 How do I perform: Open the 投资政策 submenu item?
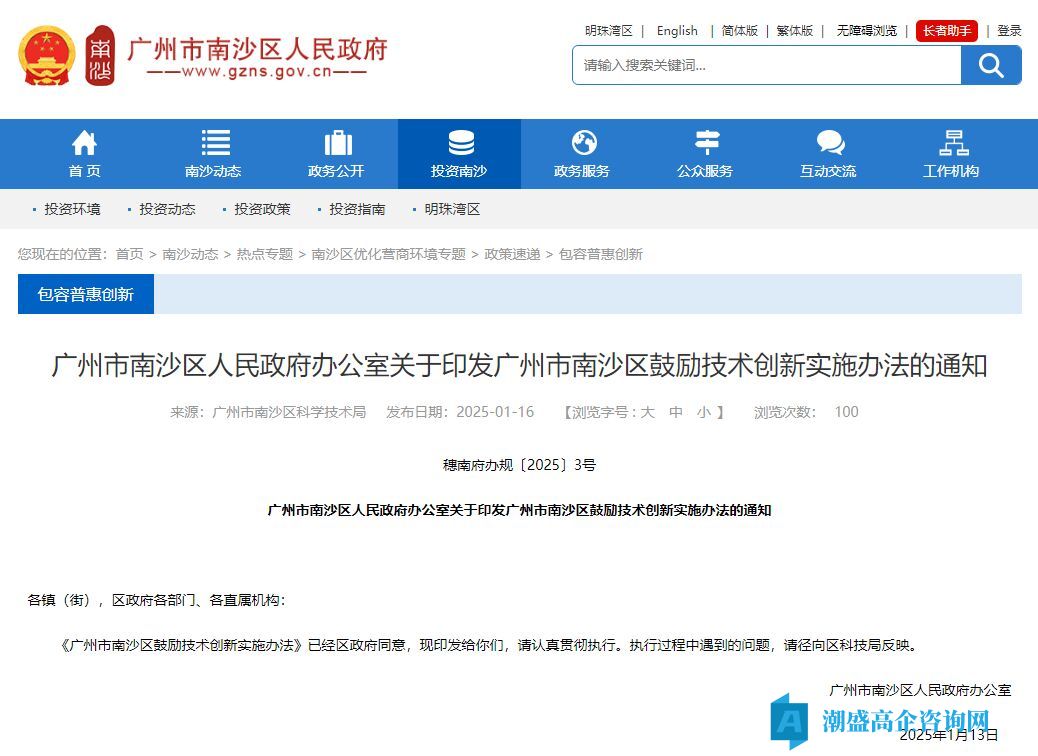pos(262,209)
